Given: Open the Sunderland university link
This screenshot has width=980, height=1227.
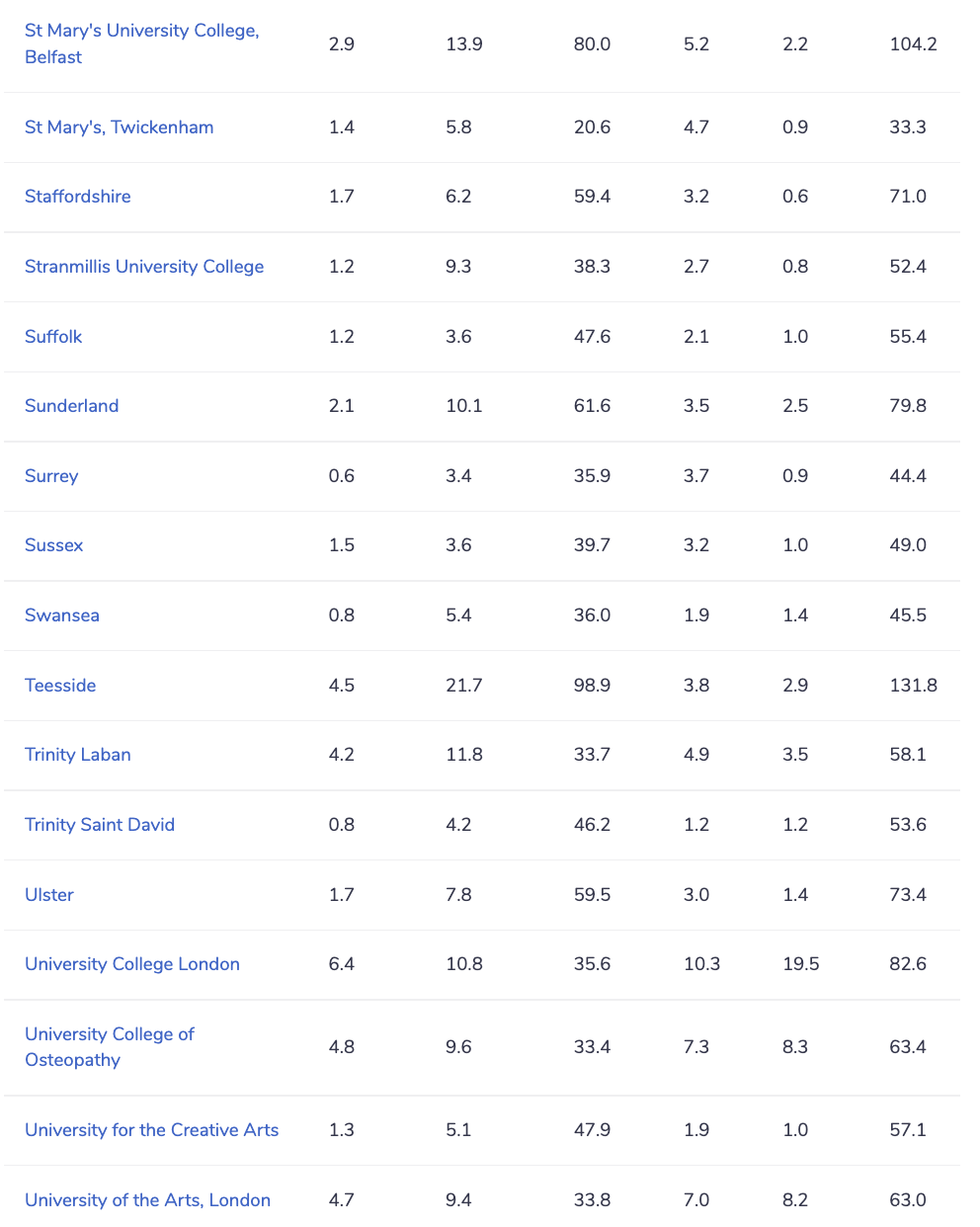Looking at the screenshot, I should pyautogui.click(x=71, y=406).
